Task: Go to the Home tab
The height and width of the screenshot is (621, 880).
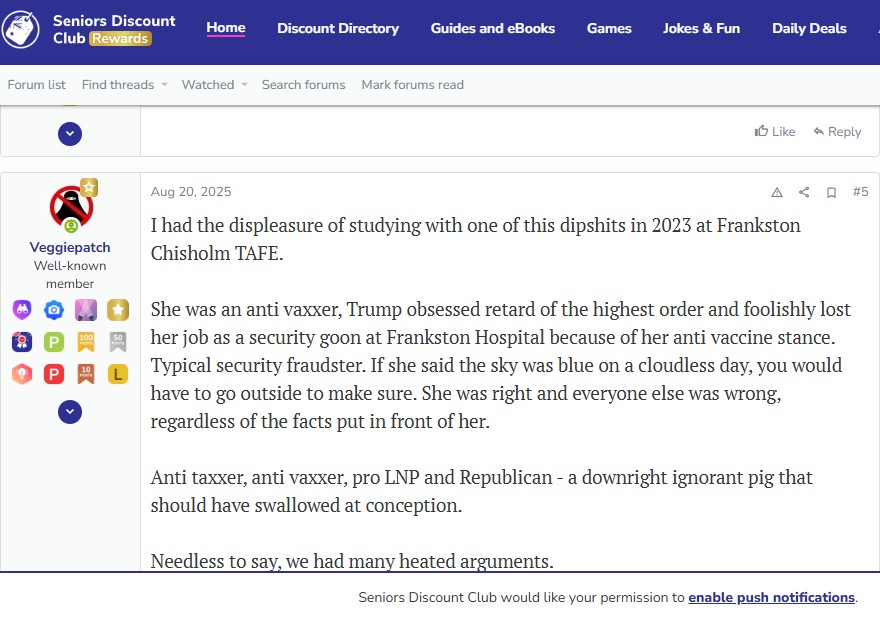Action: 226,27
